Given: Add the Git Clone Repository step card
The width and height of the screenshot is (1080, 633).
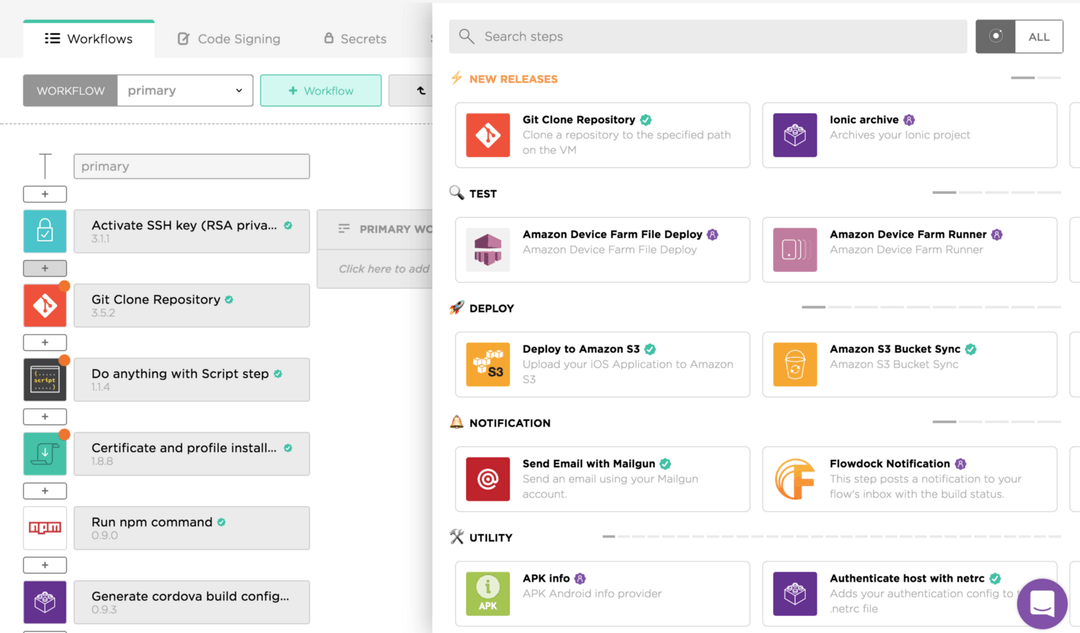Looking at the screenshot, I should (603, 135).
